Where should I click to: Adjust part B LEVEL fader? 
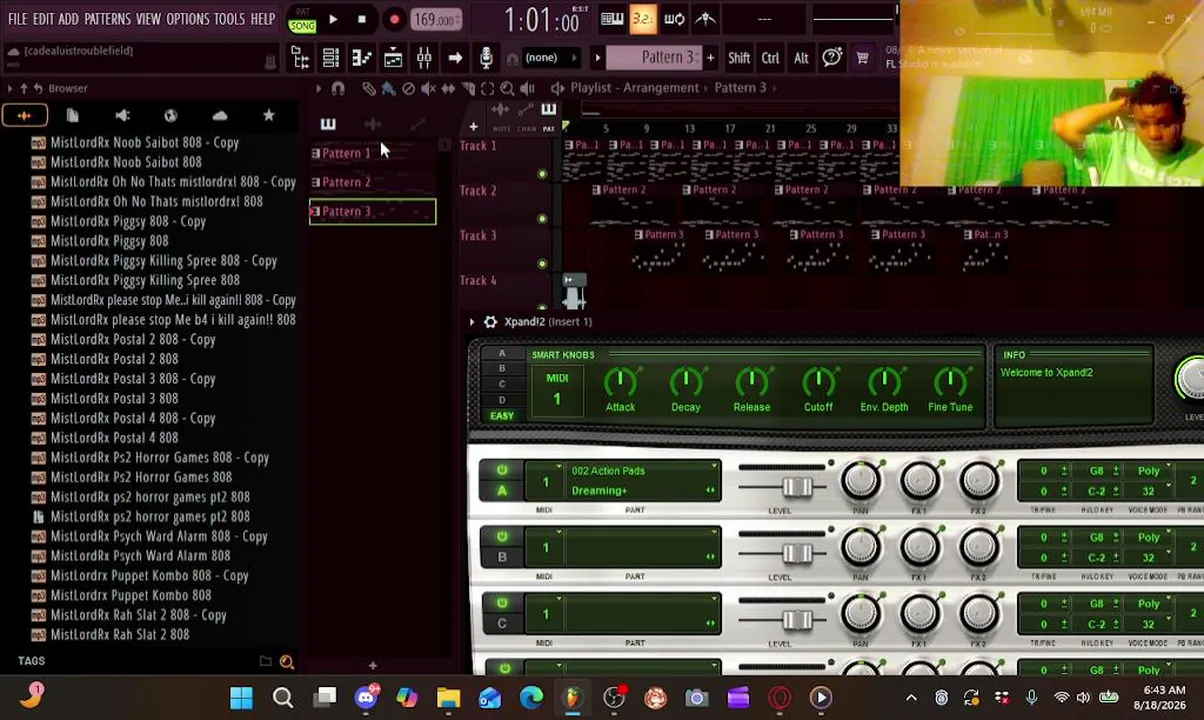point(797,554)
